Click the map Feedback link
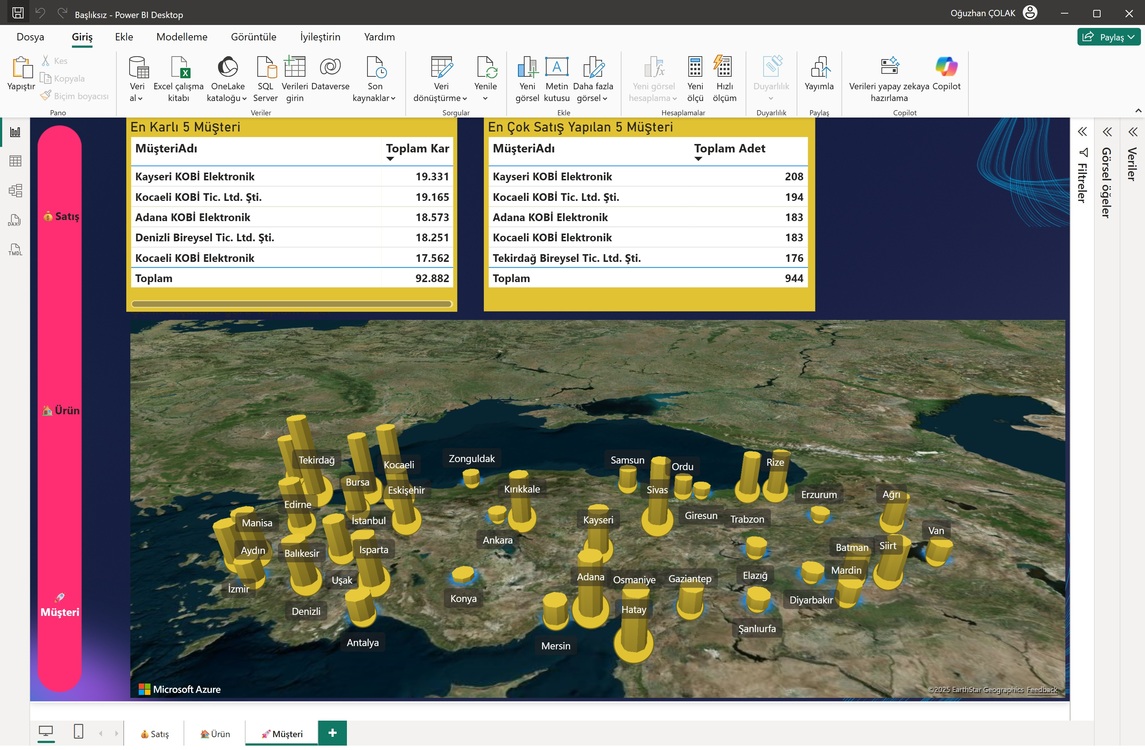The image size is (1145, 750). pyautogui.click(x=1042, y=689)
